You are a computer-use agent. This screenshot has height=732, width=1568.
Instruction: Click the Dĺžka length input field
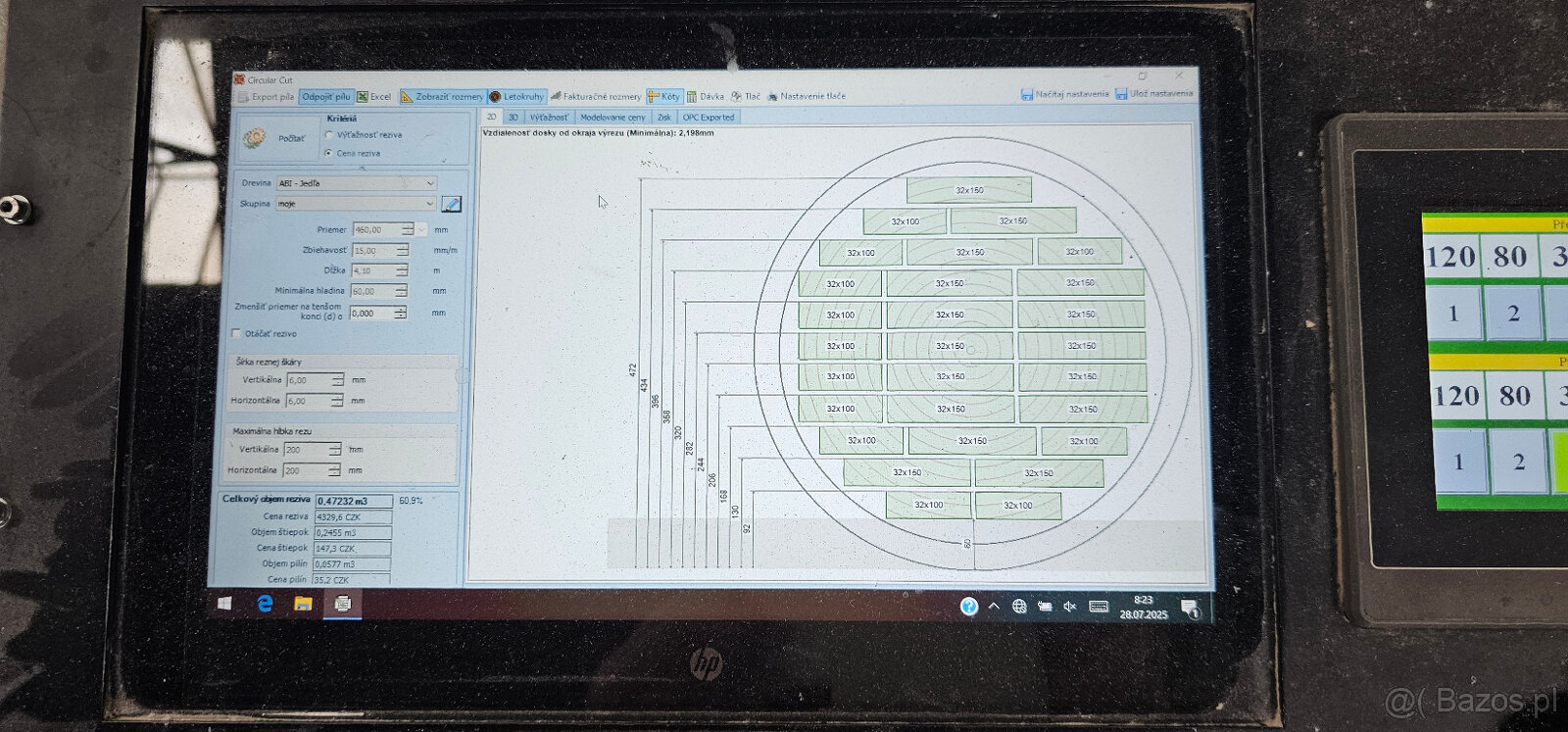[x=372, y=270]
